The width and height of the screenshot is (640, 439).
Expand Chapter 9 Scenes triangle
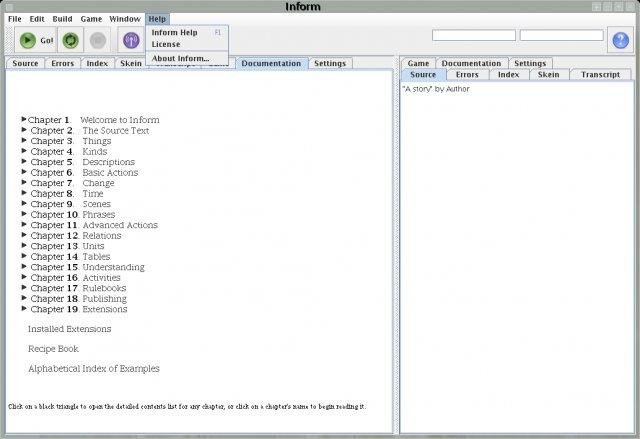pyautogui.click(x=24, y=204)
